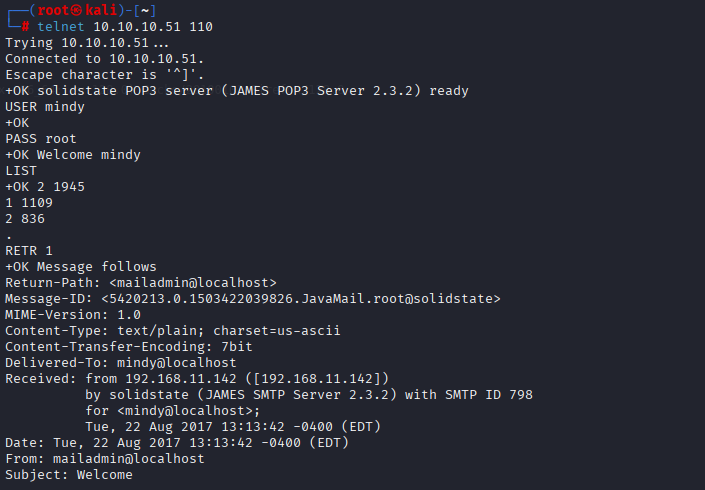Viewport: 705px width, 490px height.
Task: Click the '2 836' message listing
Action: [25, 219]
